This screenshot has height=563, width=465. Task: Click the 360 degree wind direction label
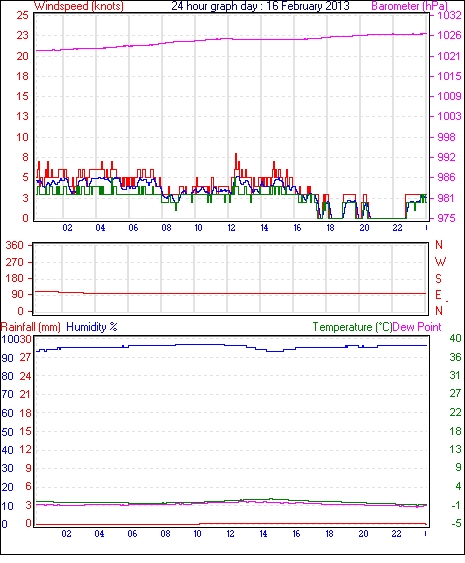pyautogui.click(x=15, y=246)
